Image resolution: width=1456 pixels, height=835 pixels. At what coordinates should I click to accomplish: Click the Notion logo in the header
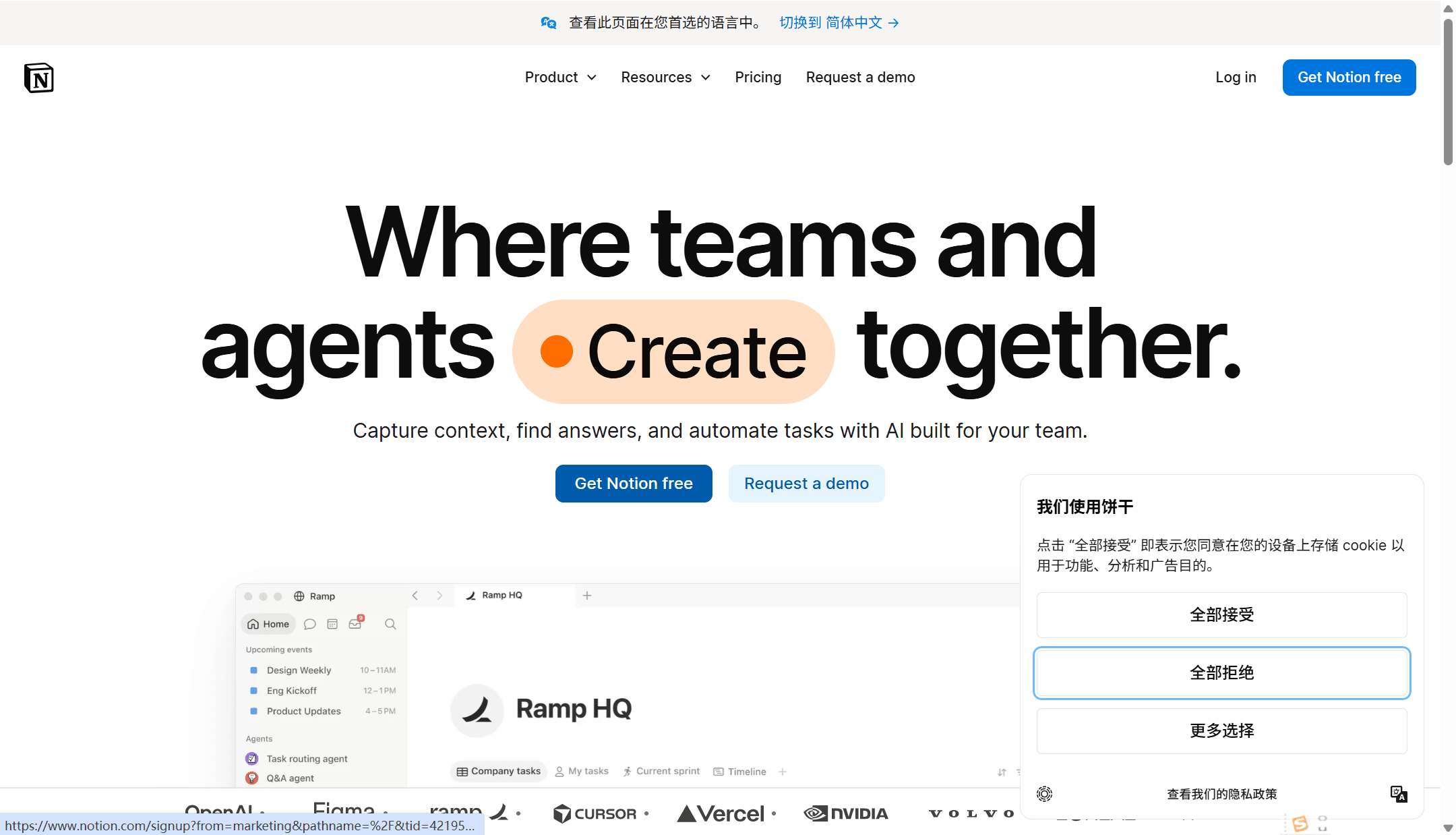point(39,78)
